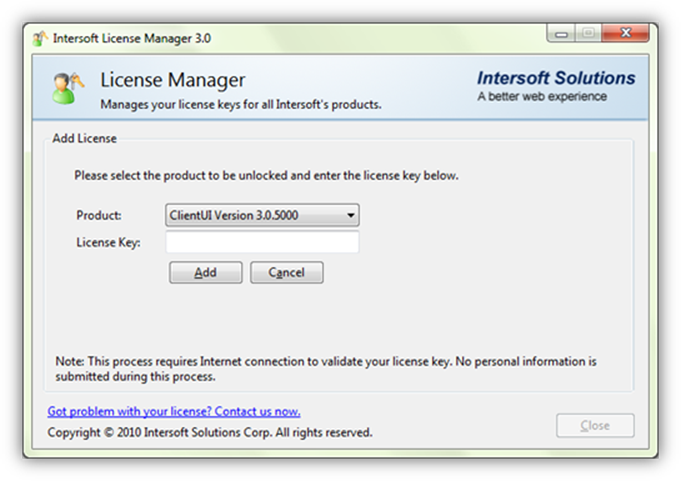Click the 'Intersoft License Manager 3.0' title bar
This screenshot has height=481, width=681.
[x=132, y=38]
